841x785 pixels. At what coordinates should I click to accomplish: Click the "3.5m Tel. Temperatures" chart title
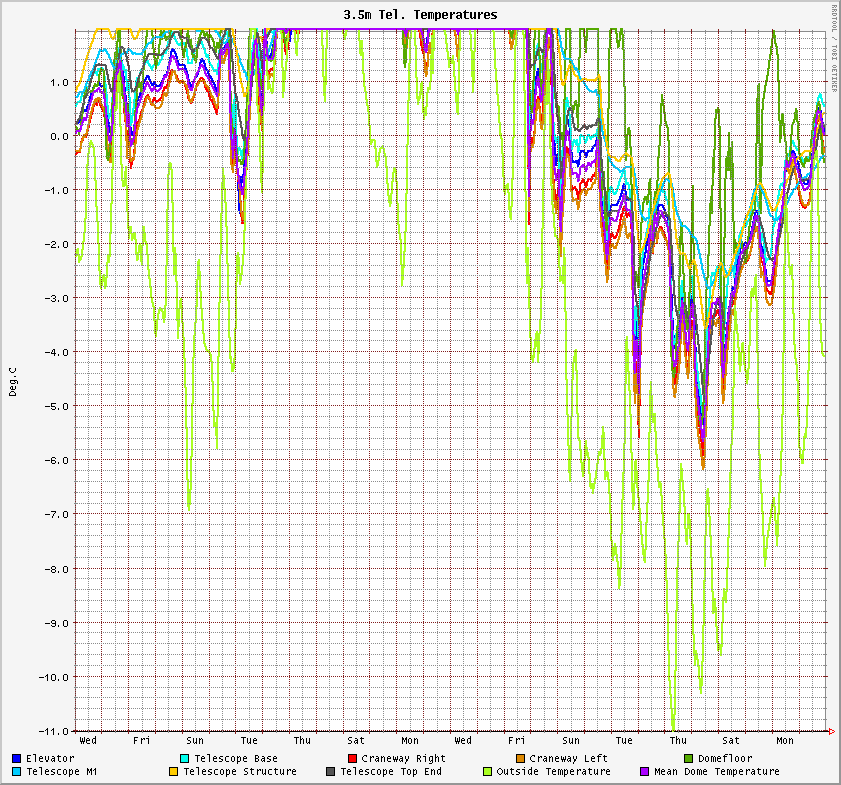pos(420,15)
